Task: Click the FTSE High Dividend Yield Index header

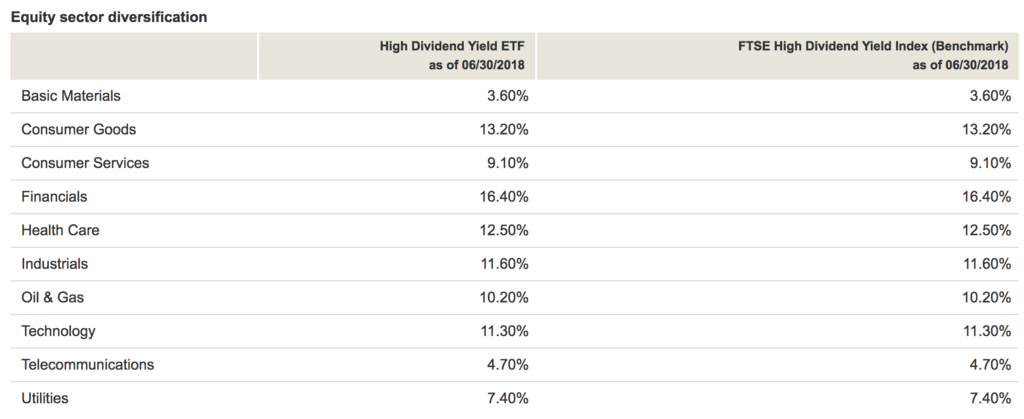Action: point(873,55)
